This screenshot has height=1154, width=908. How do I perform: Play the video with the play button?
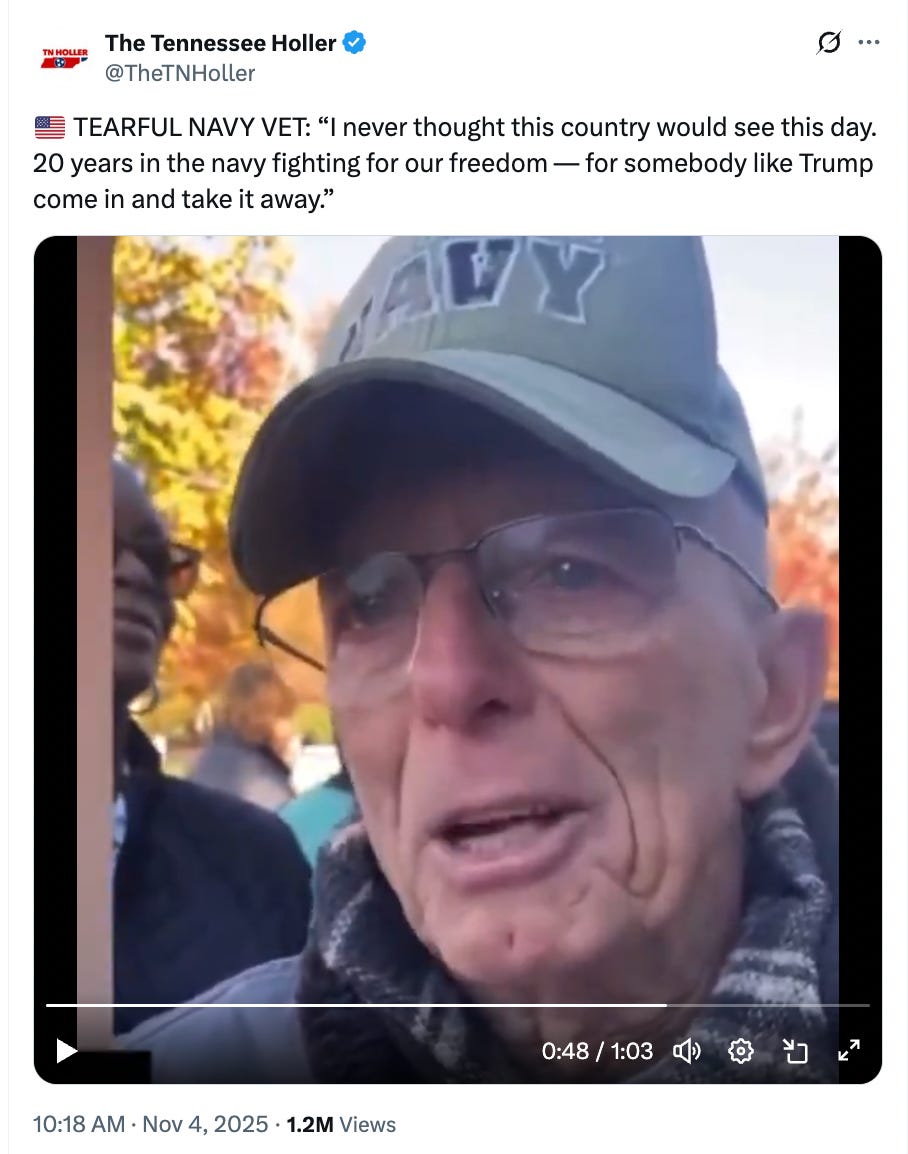coord(66,1050)
